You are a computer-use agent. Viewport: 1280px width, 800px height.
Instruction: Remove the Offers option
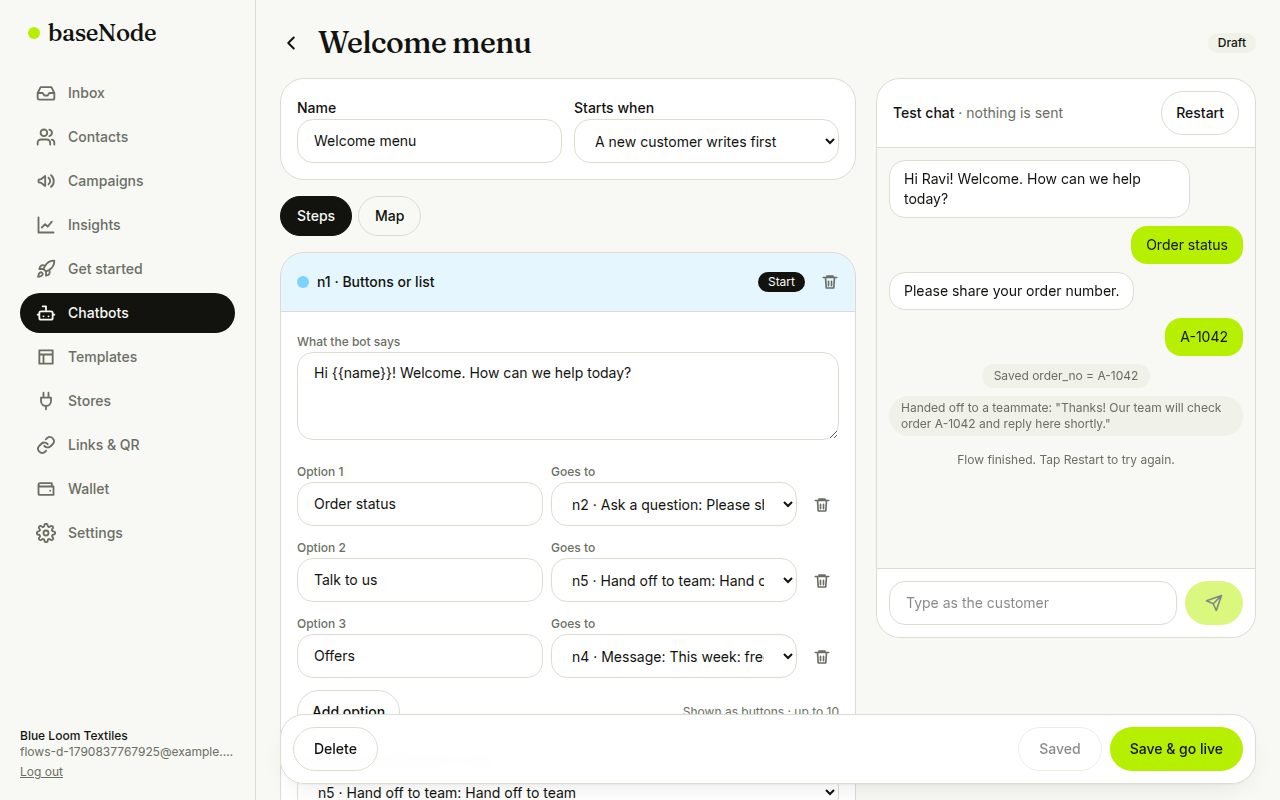tap(822, 657)
